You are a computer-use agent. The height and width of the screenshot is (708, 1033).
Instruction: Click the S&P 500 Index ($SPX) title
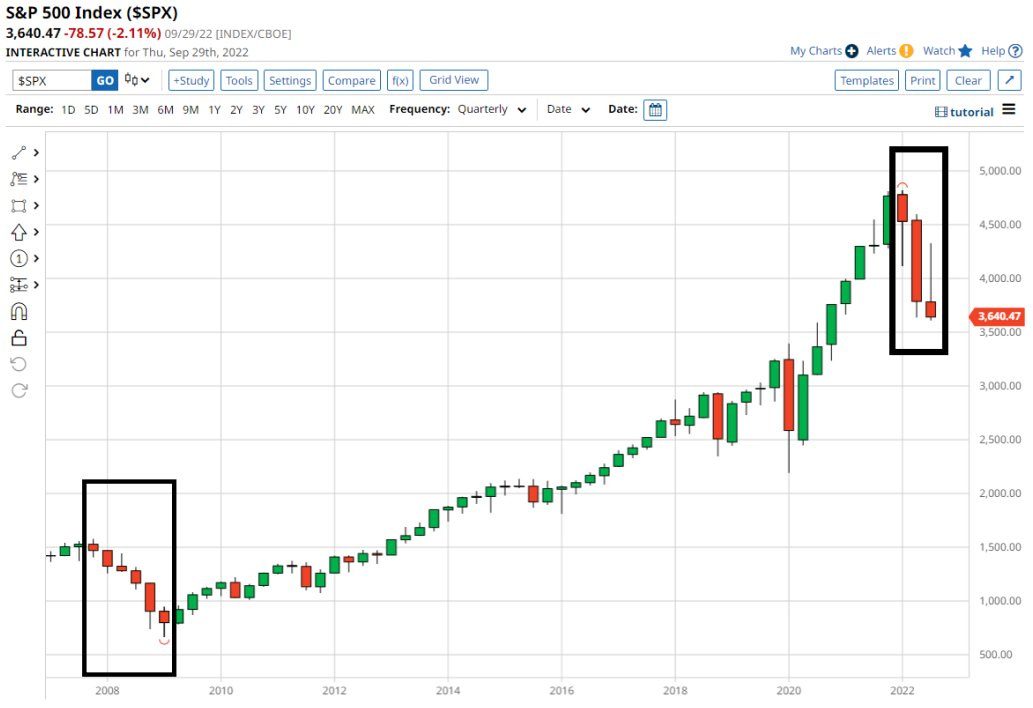tap(92, 13)
